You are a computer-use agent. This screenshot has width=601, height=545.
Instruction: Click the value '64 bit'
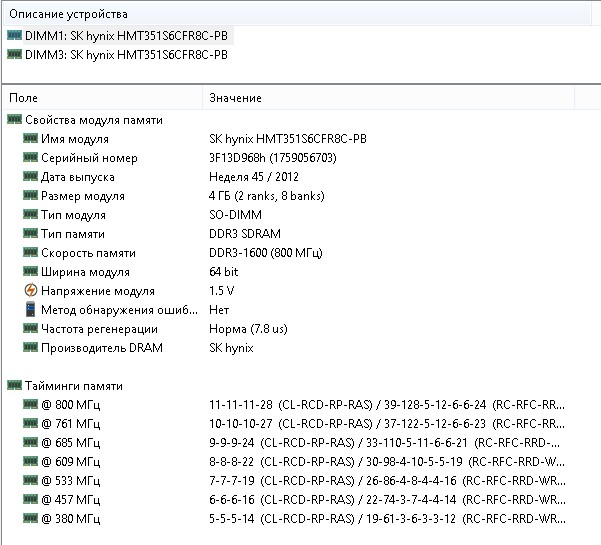coord(223,271)
